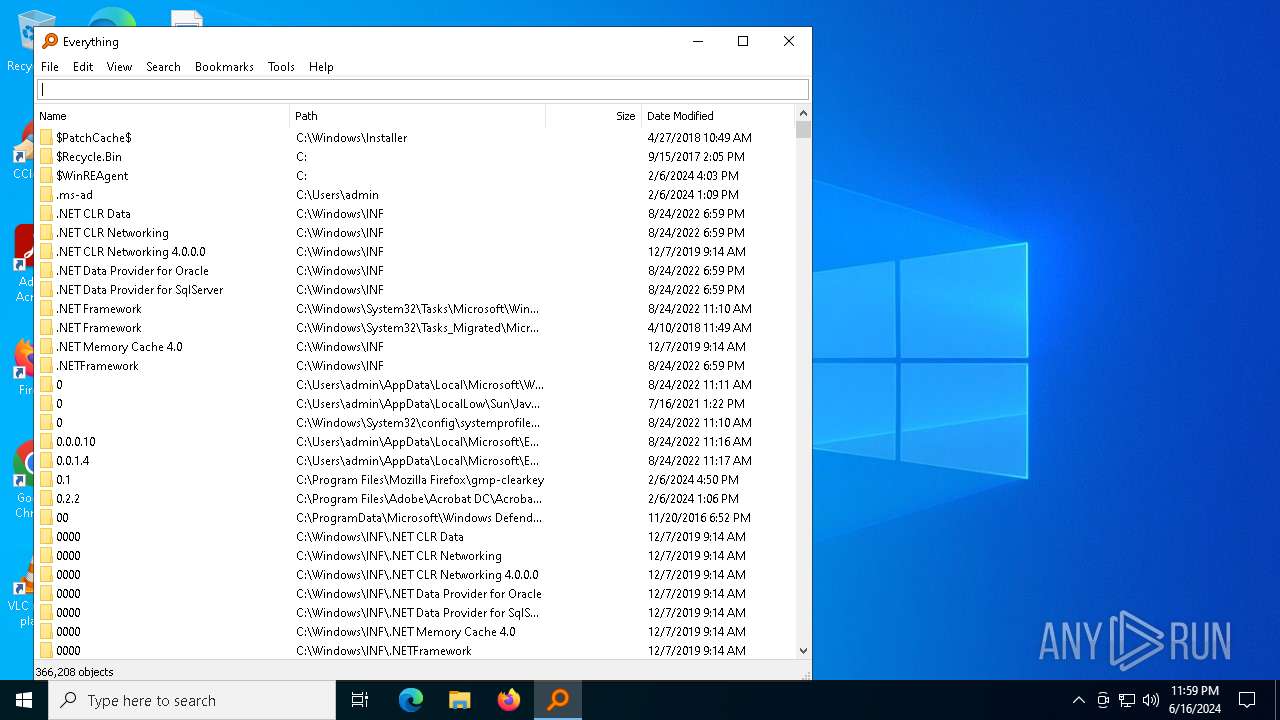Click path C:\Windows\INF\.NETFramework
The width and height of the screenshot is (1280, 720).
click(384, 651)
